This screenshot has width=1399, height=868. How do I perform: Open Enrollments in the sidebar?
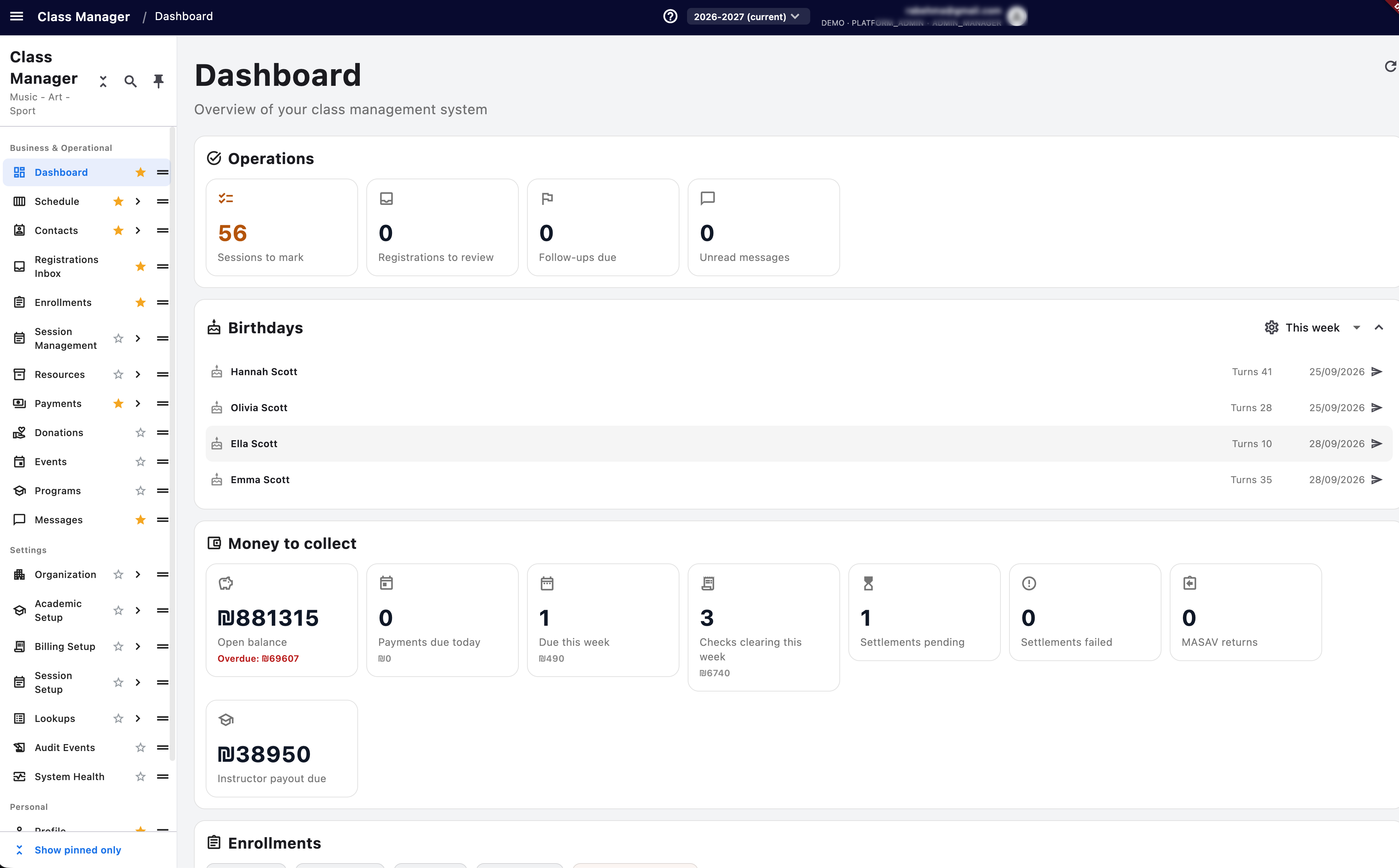click(x=63, y=302)
